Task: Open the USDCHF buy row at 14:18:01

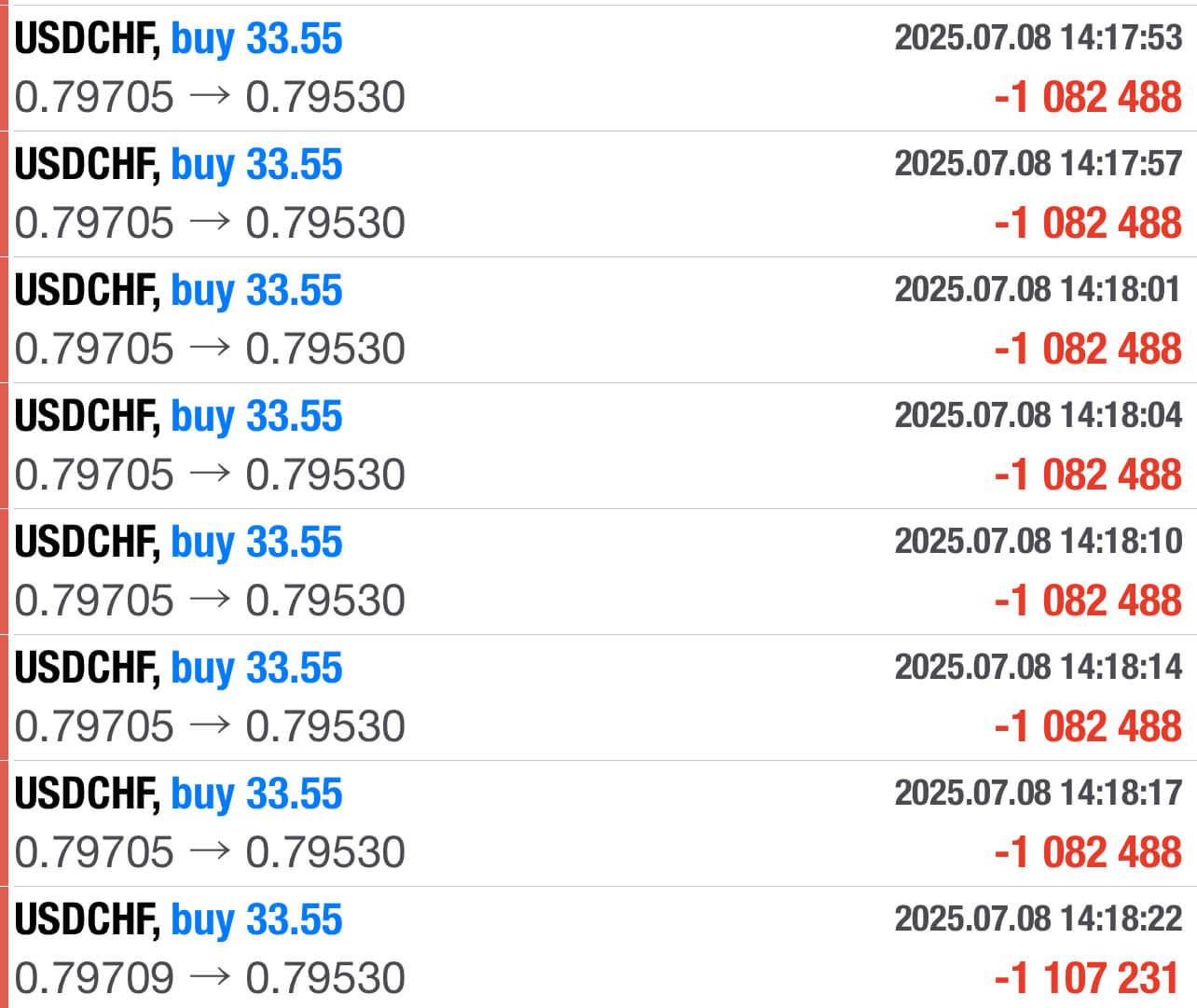Action: click(x=598, y=320)
